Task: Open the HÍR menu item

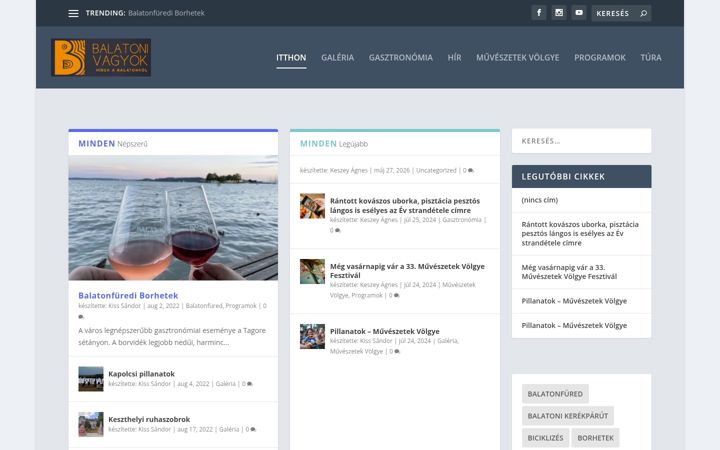Action: (x=454, y=57)
